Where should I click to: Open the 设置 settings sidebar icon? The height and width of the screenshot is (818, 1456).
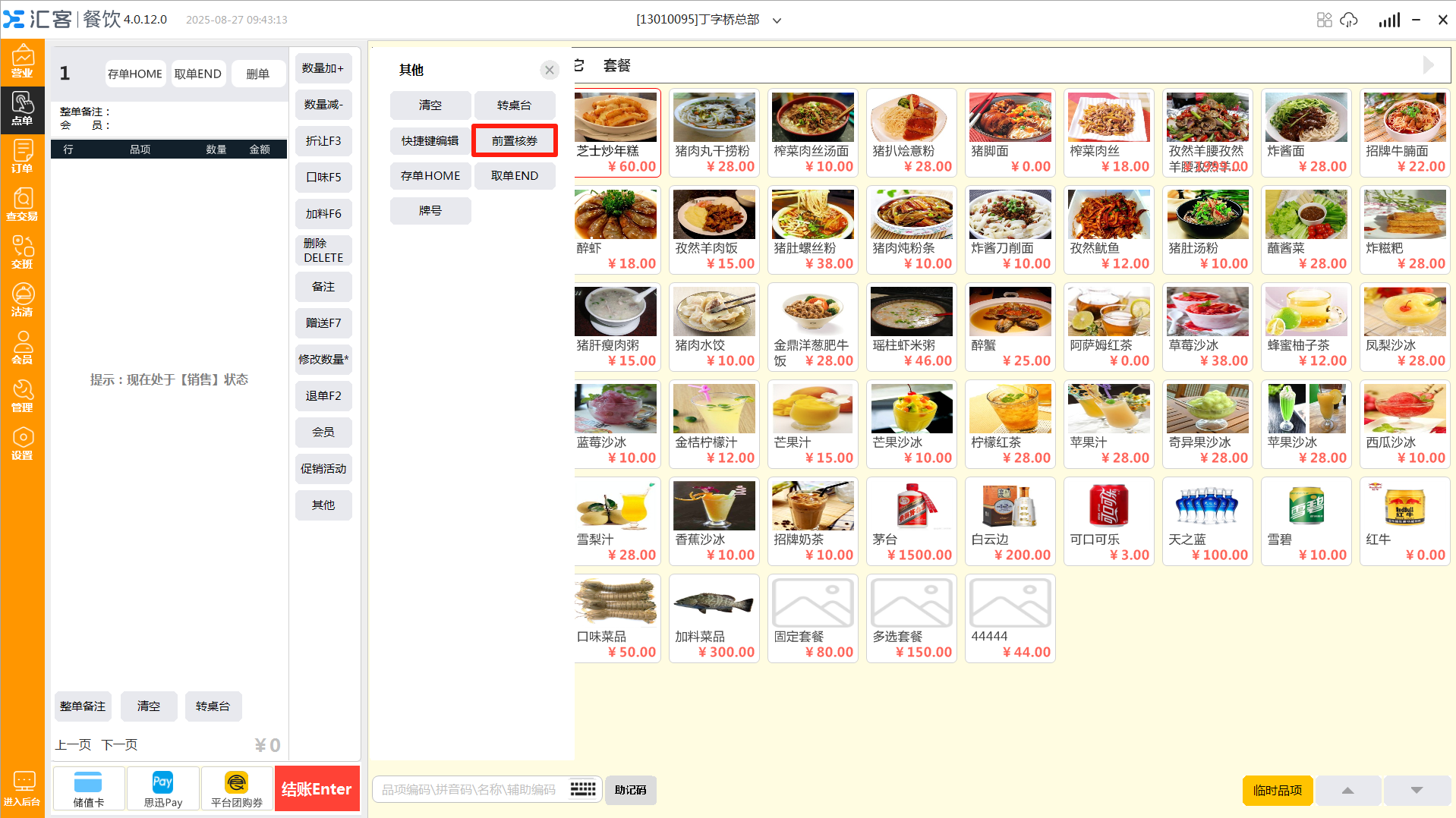pos(22,445)
